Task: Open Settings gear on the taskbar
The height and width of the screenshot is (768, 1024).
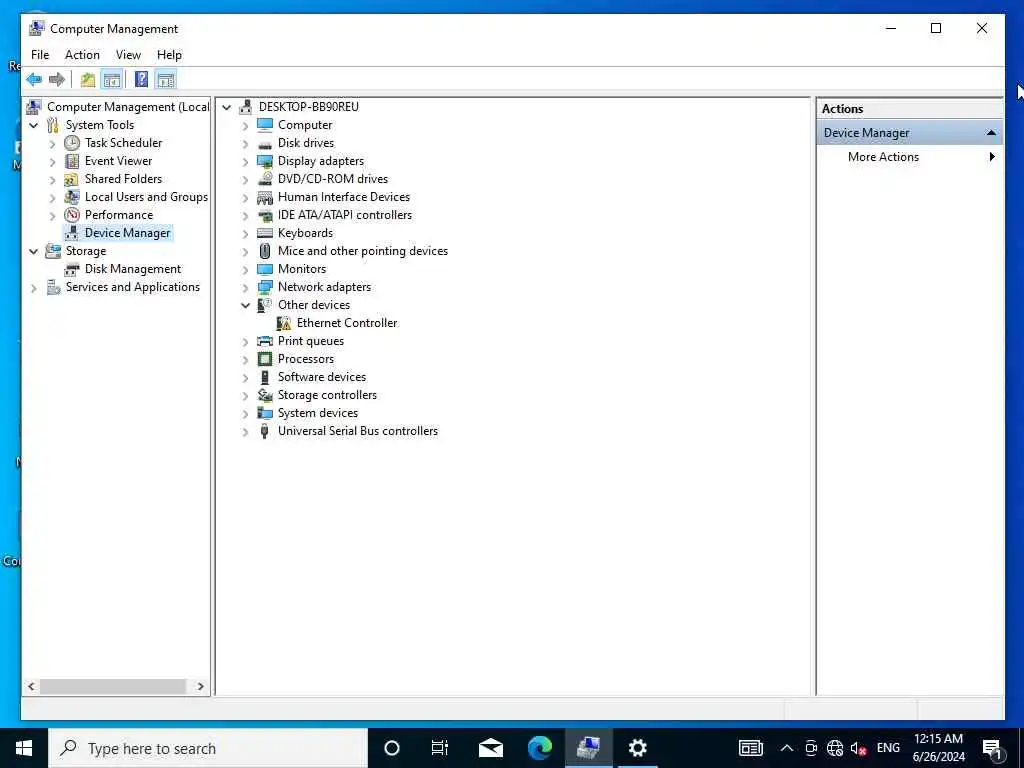Action: (637, 748)
